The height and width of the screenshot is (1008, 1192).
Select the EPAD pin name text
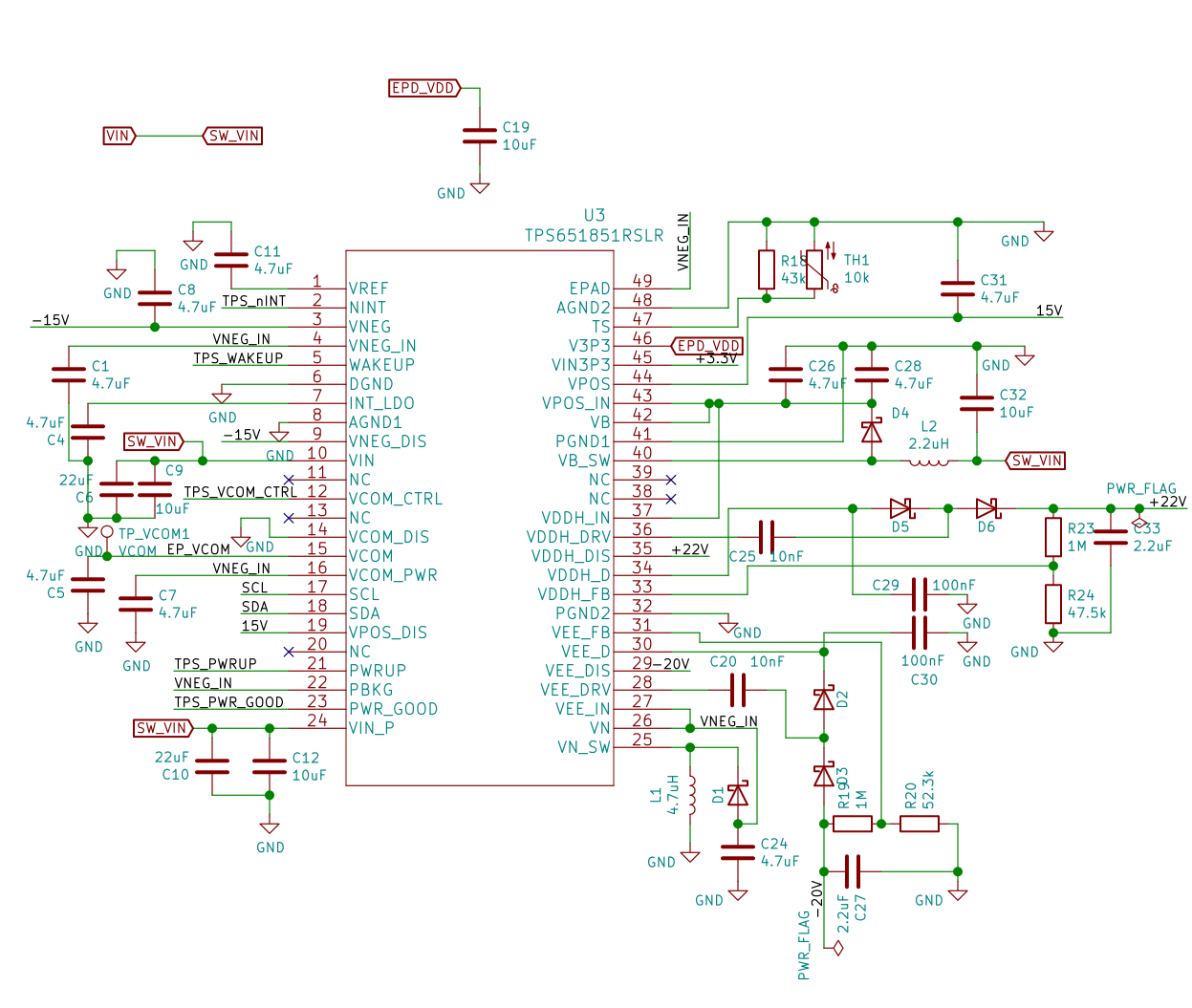(590, 289)
